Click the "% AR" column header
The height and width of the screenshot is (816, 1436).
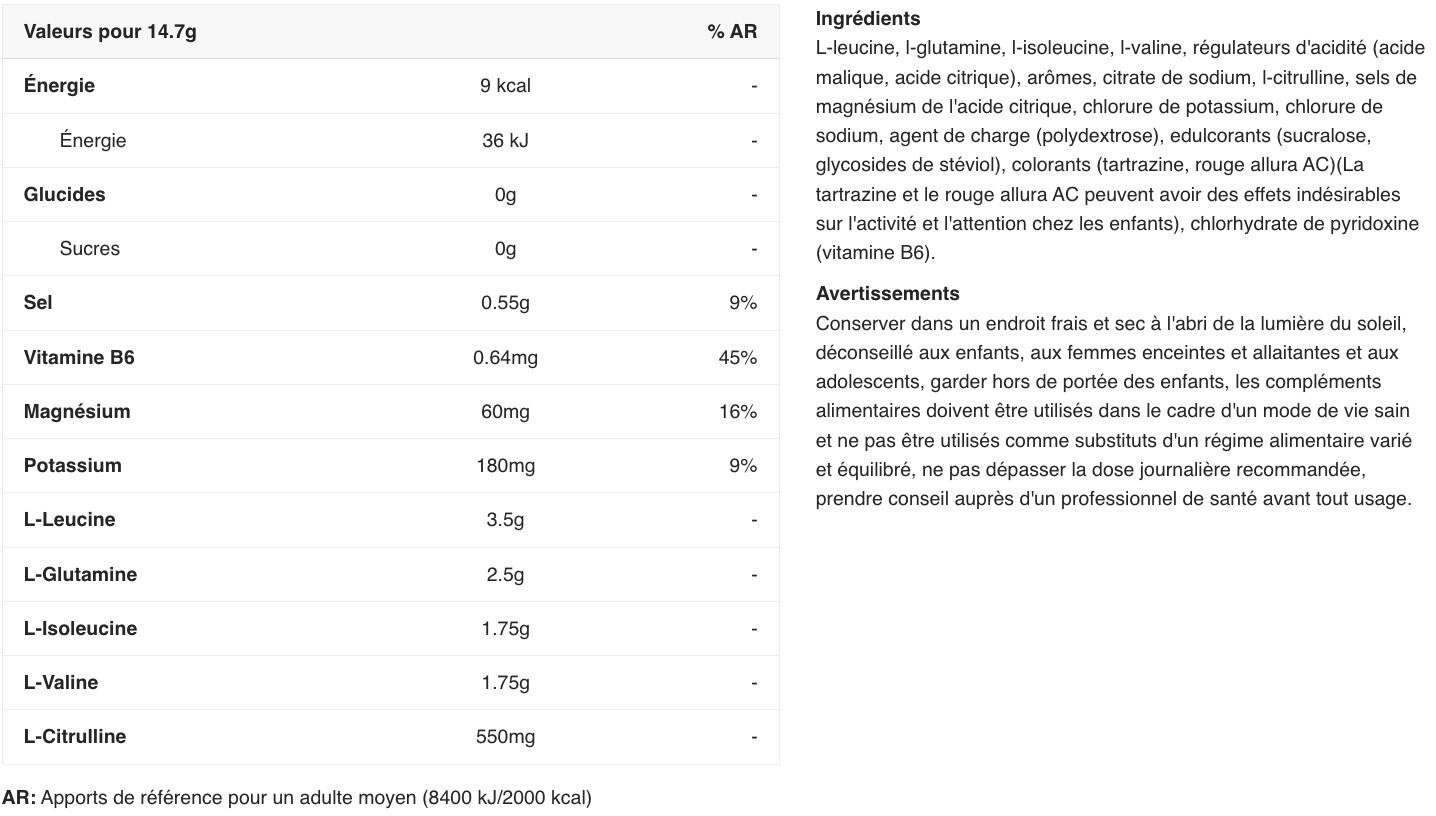pyautogui.click(x=732, y=32)
